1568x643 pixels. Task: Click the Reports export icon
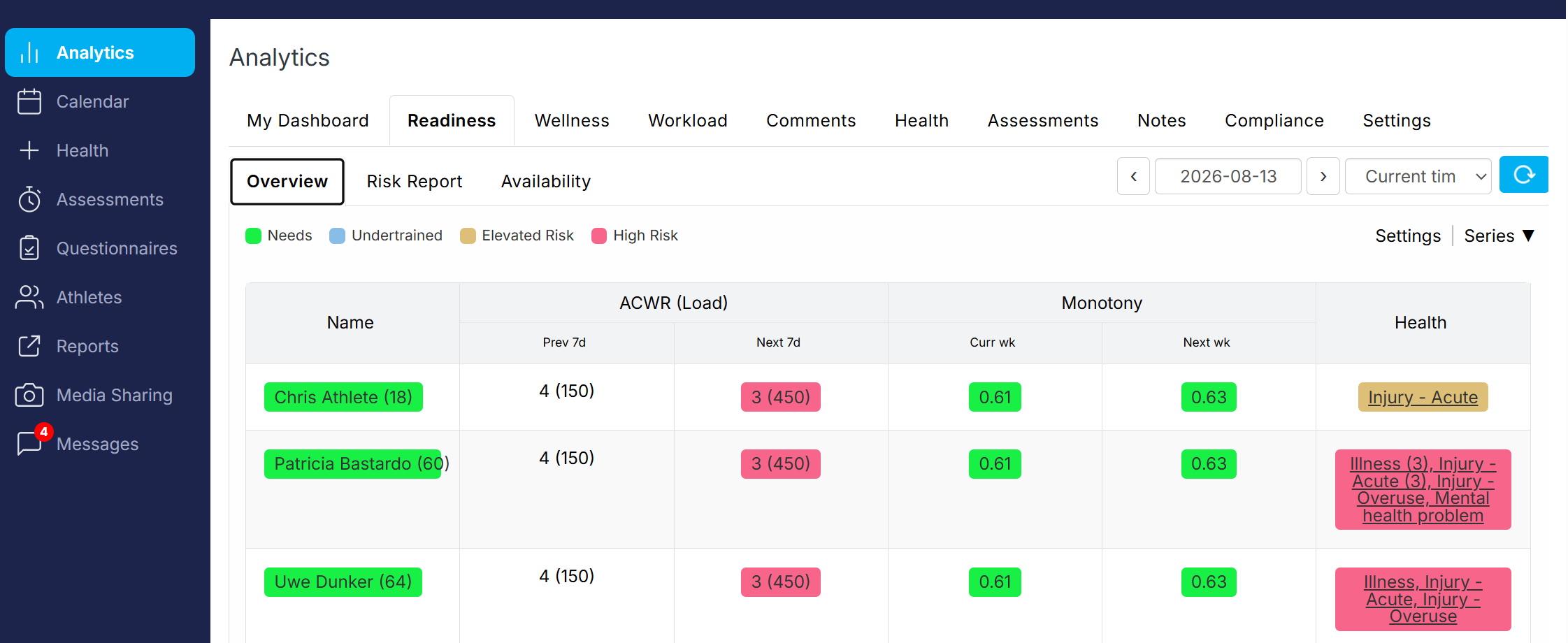pos(29,346)
